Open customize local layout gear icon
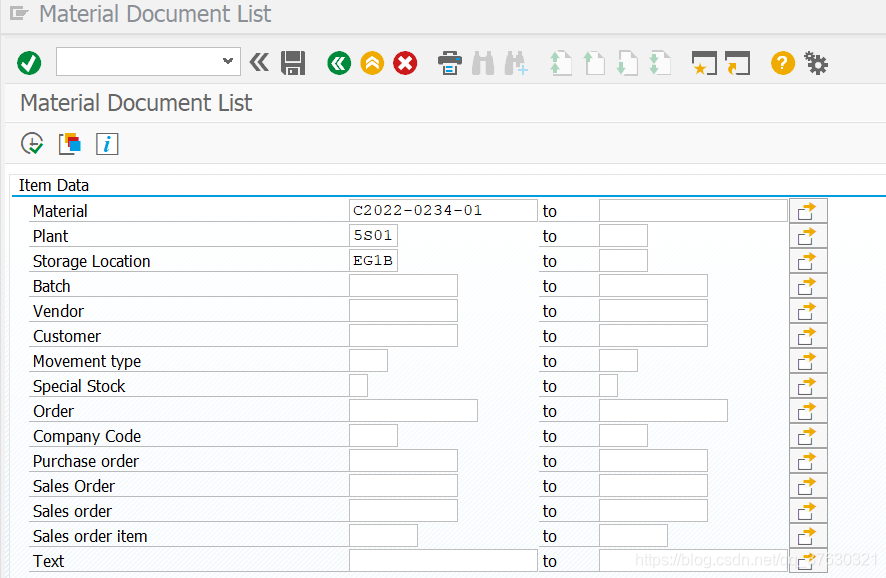Image resolution: width=886 pixels, height=578 pixels. pos(816,63)
